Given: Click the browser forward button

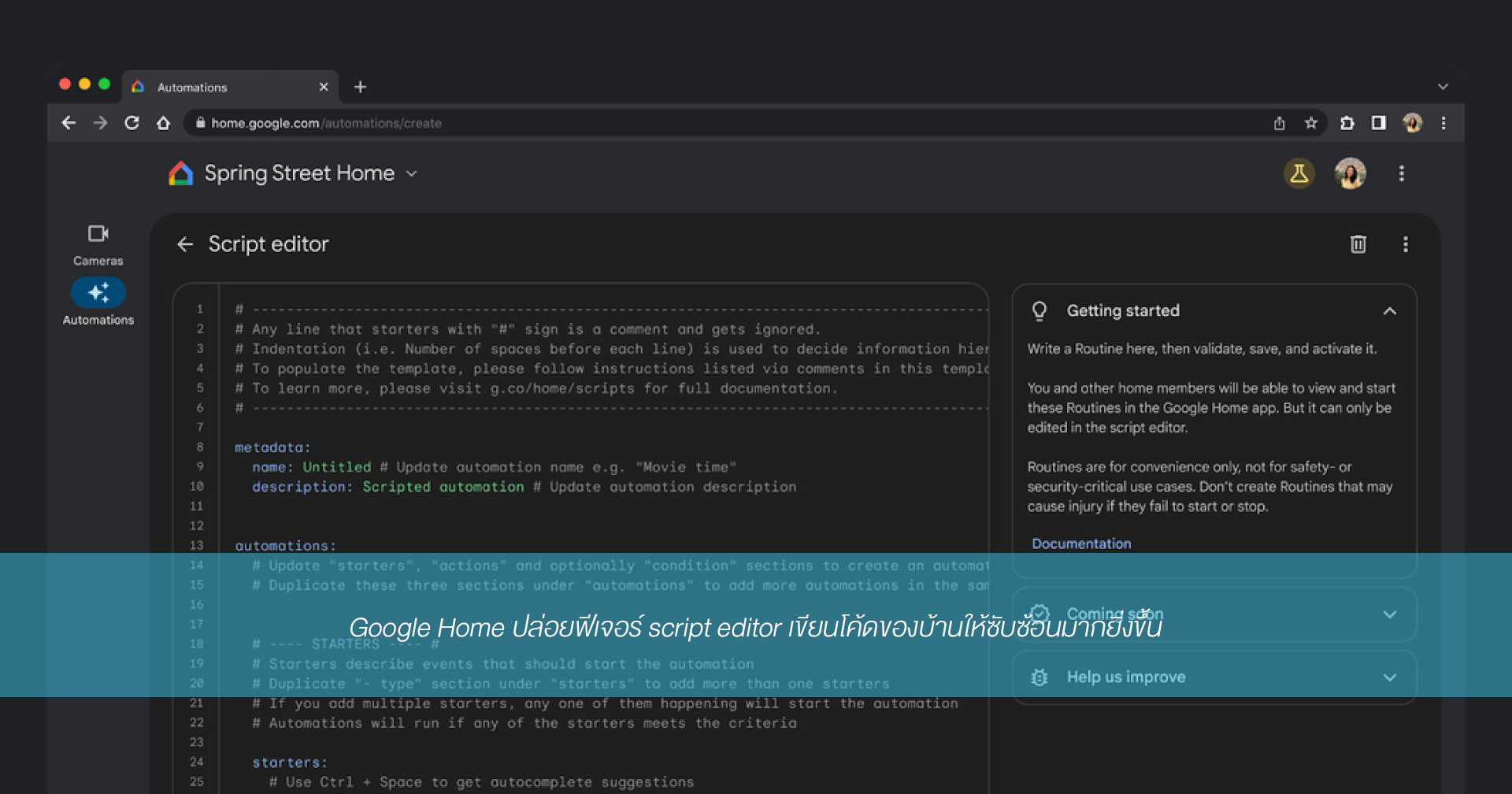Looking at the screenshot, I should click(100, 123).
